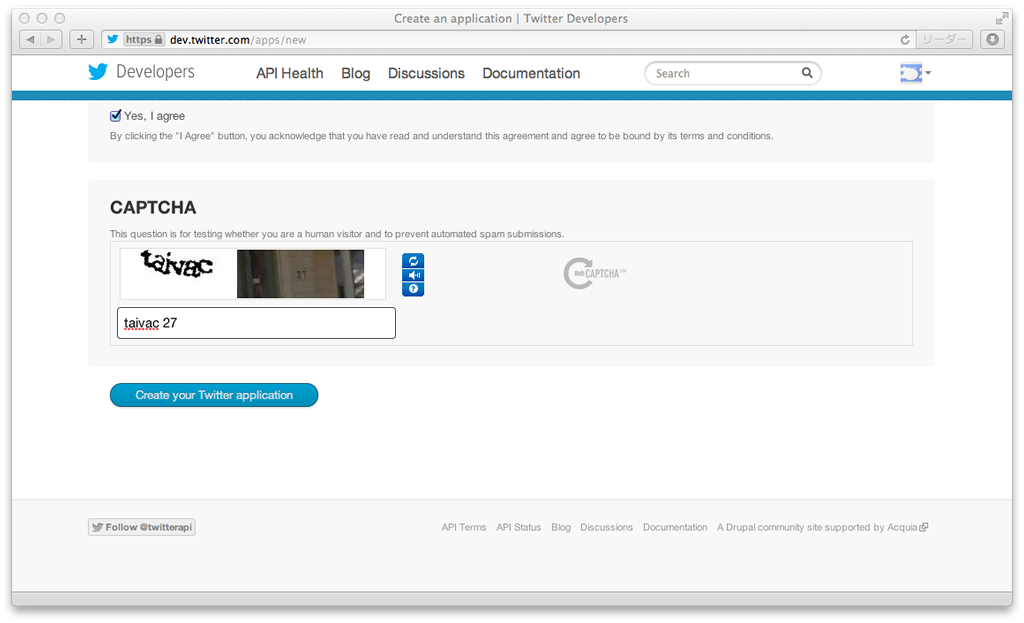Open the Discussions footer link

pos(606,527)
